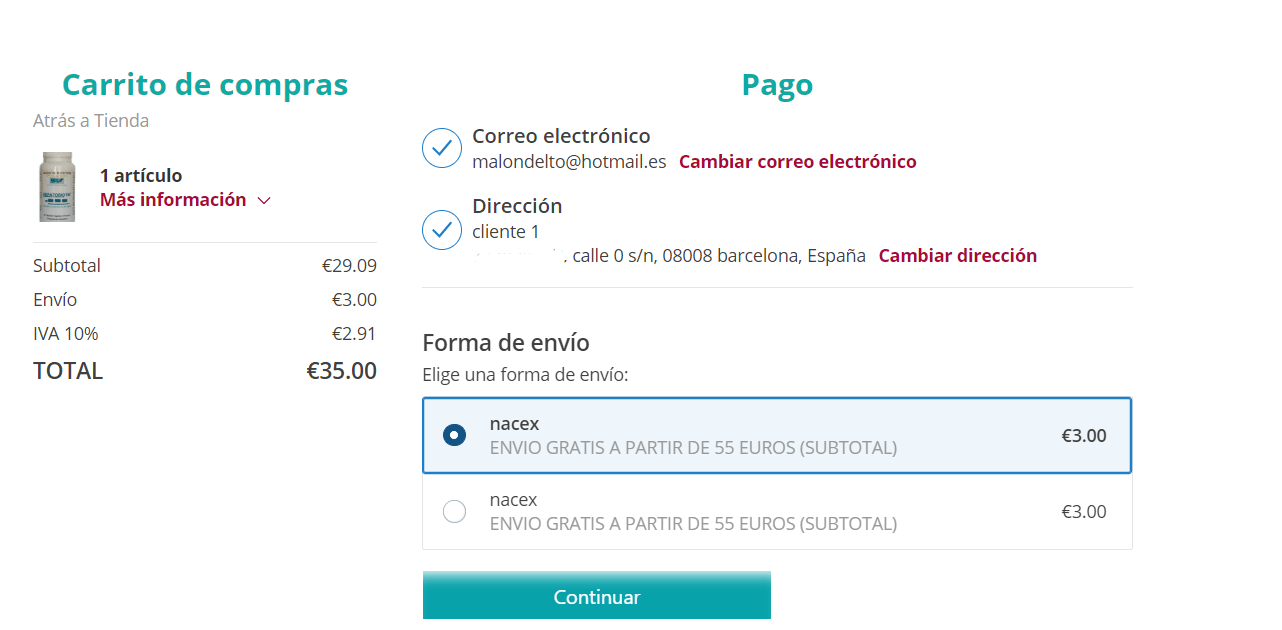The height and width of the screenshot is (630, 1282).
Task: Select the first nacex shipping radio button
Action: click(454, 435)
